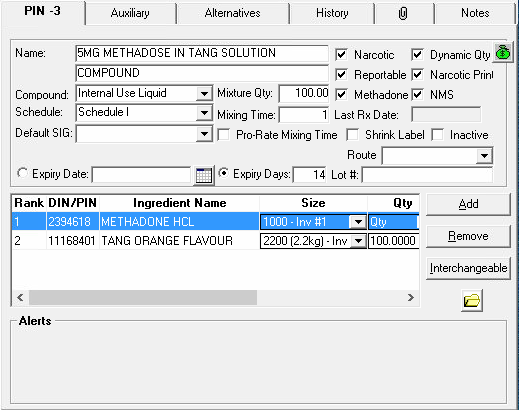
Task: Switch to the PIN -3 tab
Action: click(43, 12)
